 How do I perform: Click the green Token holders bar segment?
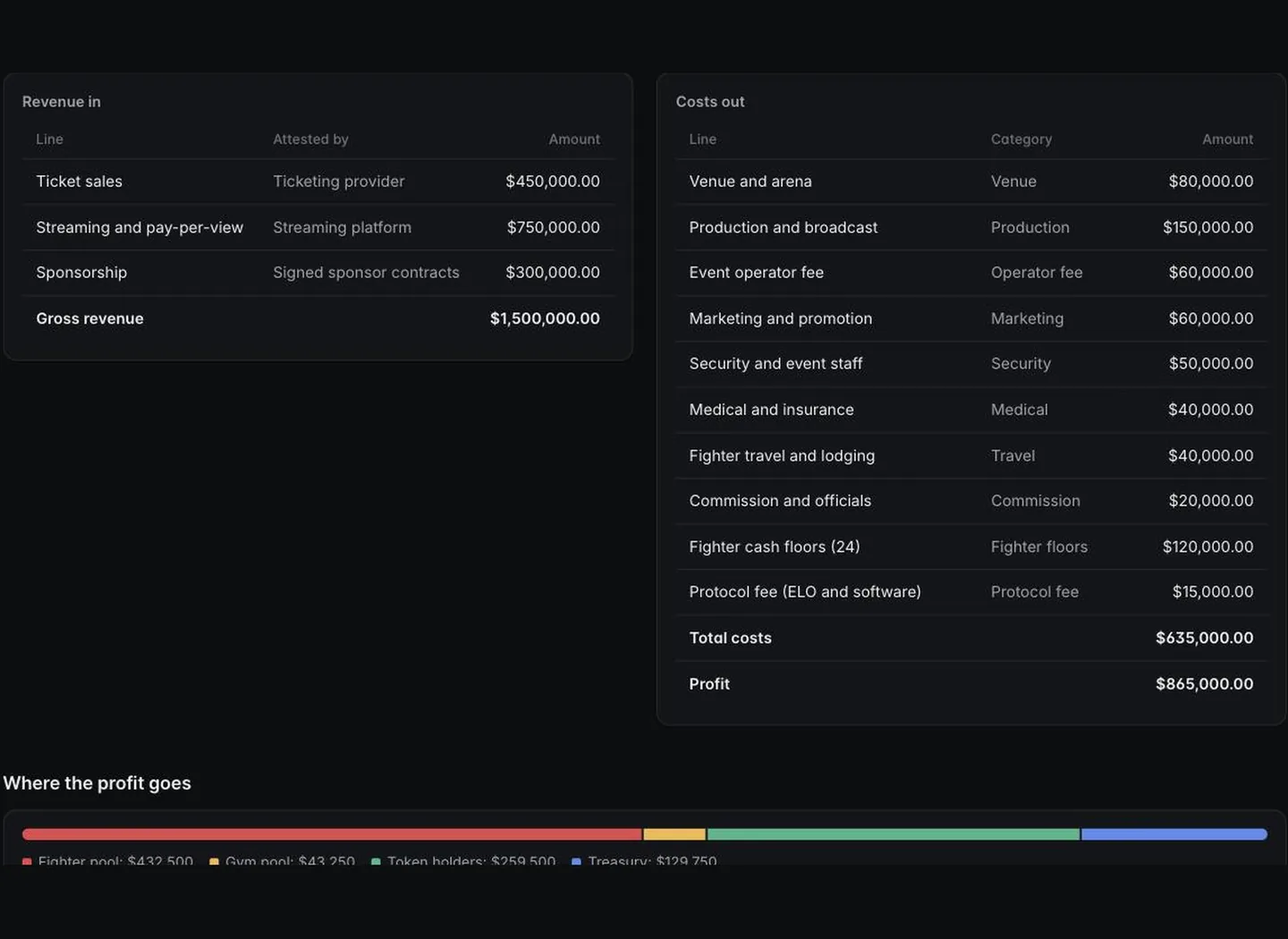click(894, 834)
